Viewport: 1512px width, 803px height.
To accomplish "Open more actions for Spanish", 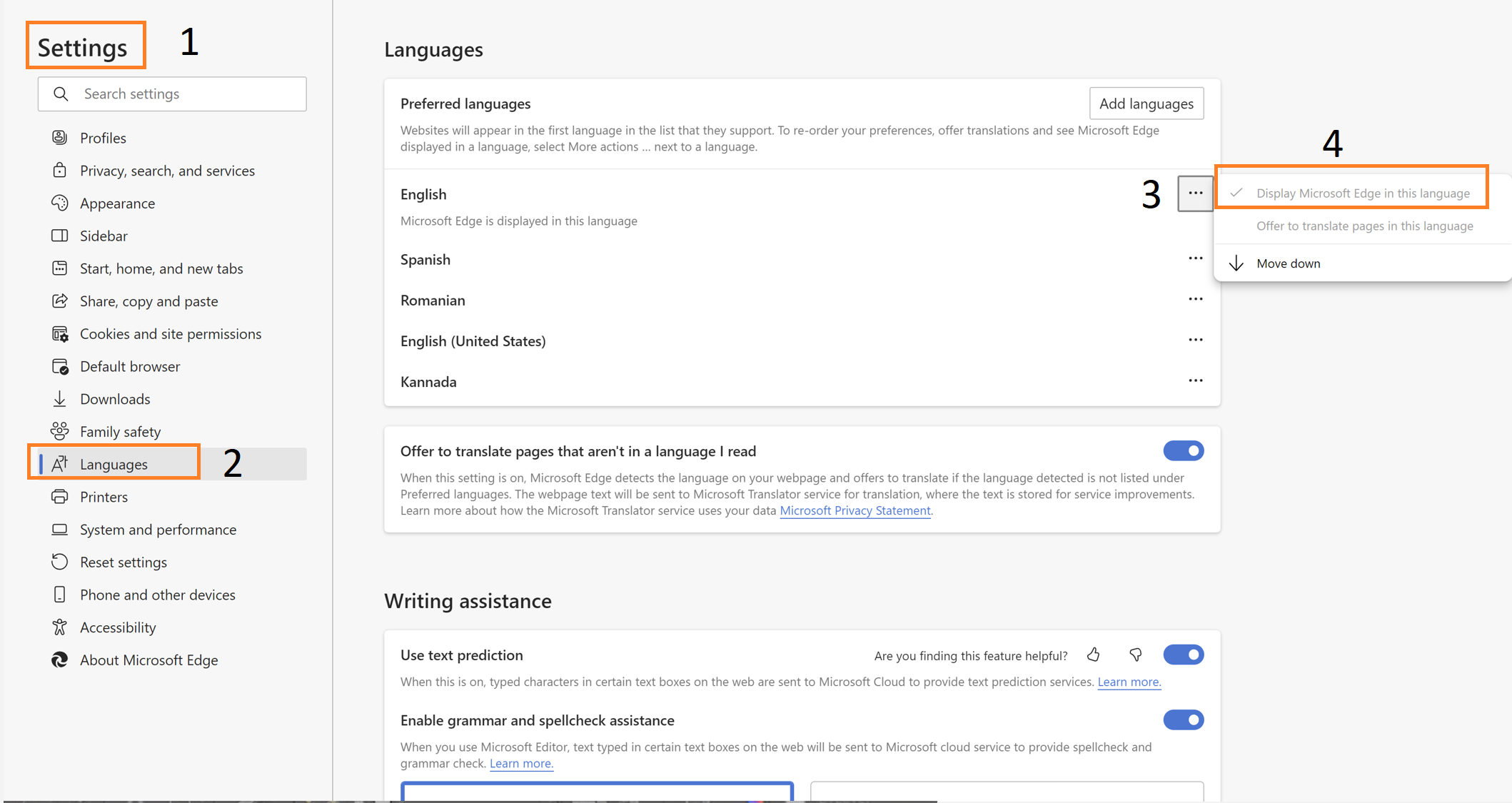I will point(1195,258).
